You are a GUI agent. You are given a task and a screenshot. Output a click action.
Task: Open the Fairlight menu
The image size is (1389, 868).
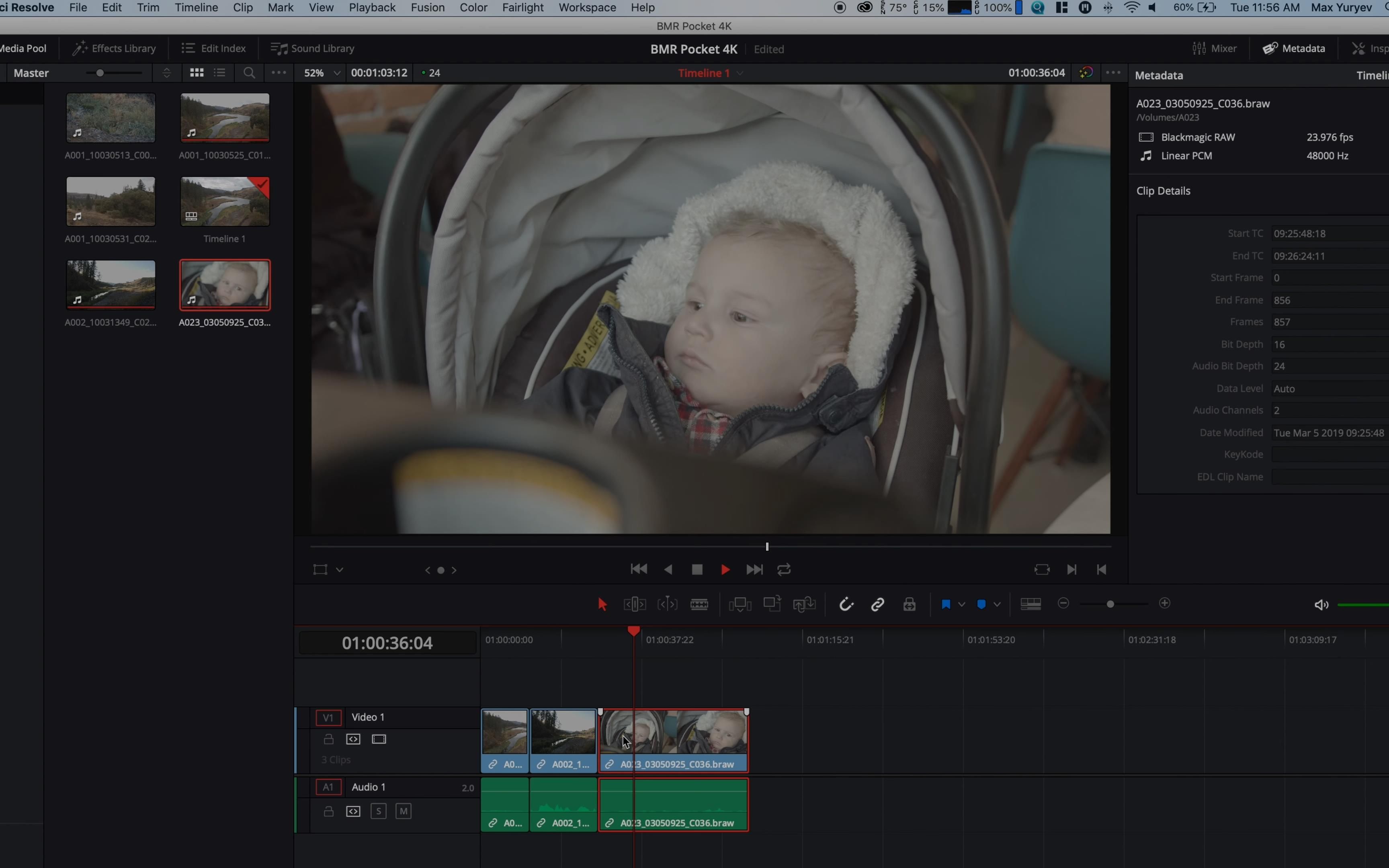522,8
